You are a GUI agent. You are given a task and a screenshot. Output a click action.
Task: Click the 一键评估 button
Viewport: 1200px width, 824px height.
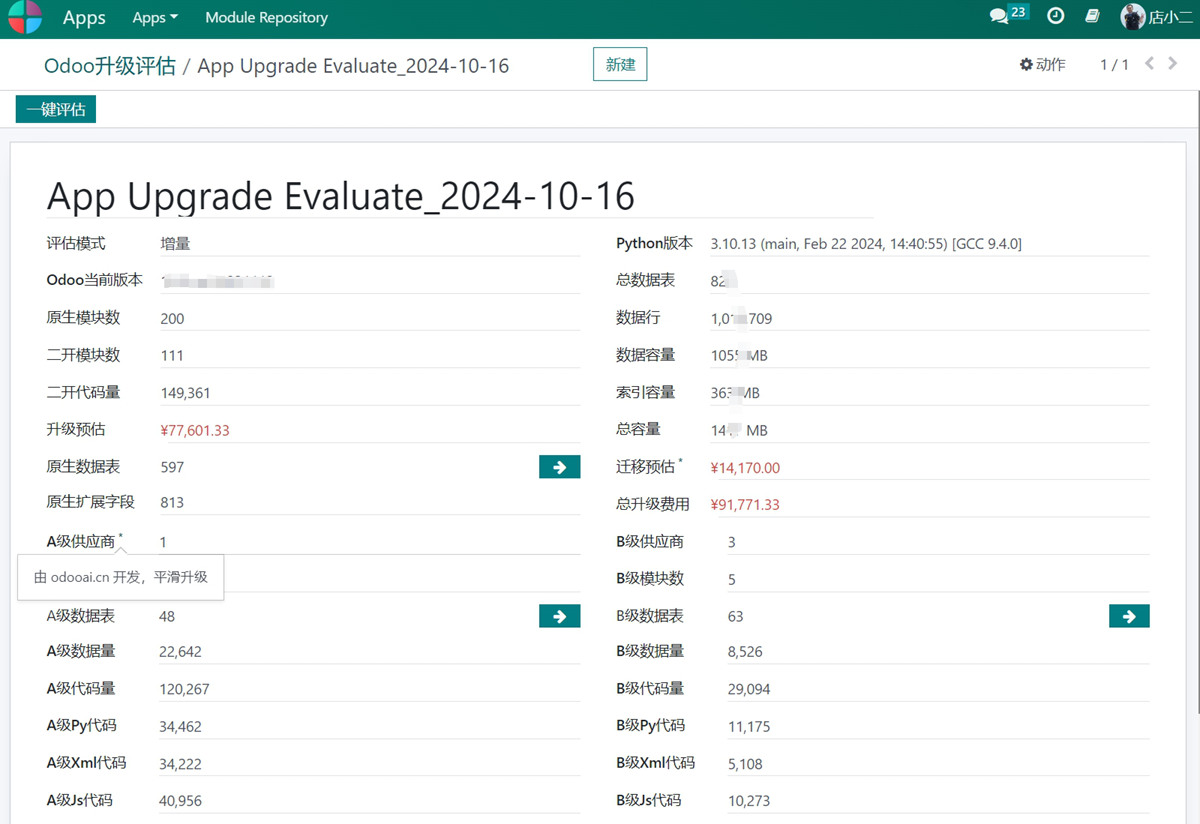[x=56, y=109]
